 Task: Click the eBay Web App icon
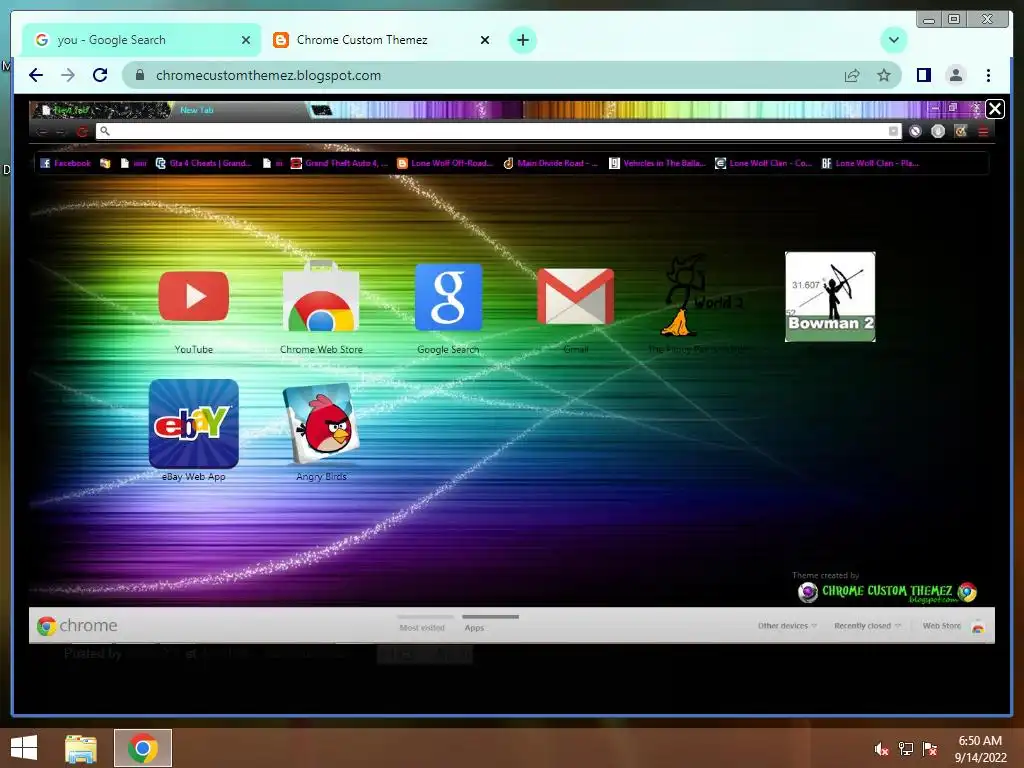click(193, 423)
